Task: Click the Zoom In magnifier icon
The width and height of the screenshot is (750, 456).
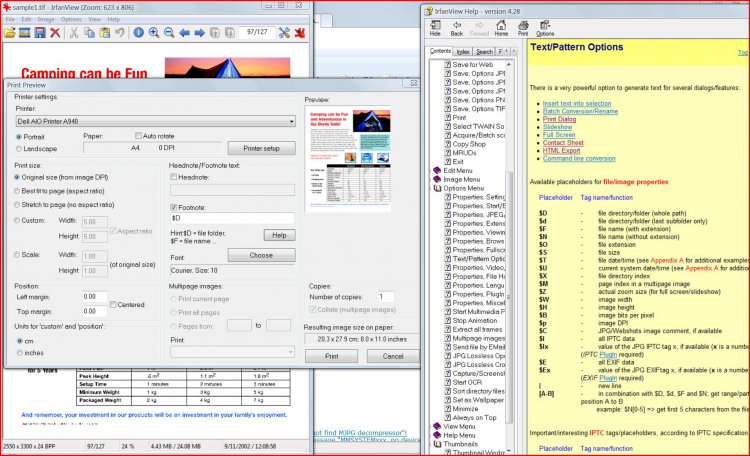Action: (154, 33)
